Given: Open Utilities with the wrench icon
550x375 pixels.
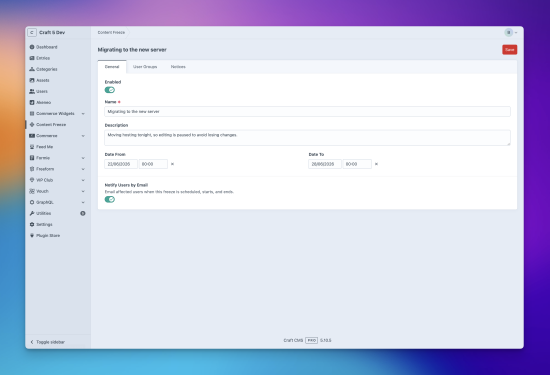Looking at the screenshot, I should coord(40,213).
